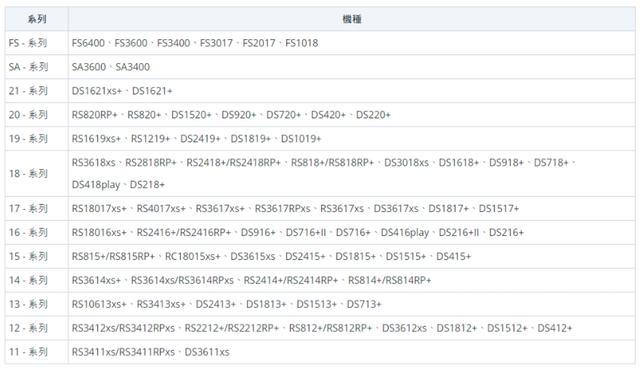Click model RS1619xs+

click(x=96, y=139)
